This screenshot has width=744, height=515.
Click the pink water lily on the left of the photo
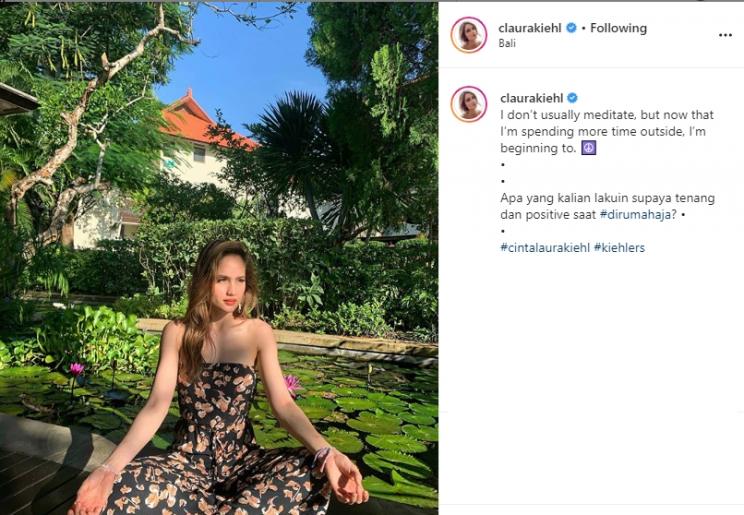(77, 370)
